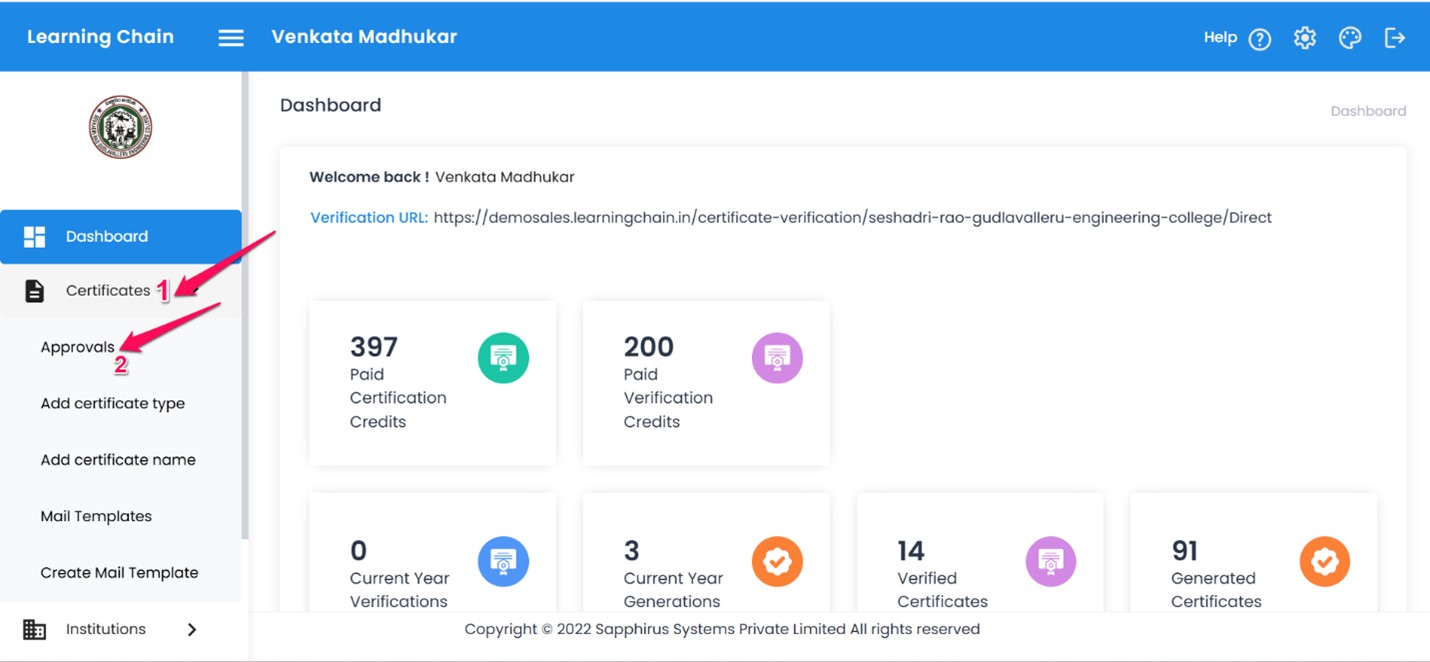Screen dimensions: 1430x662
Task: Open Add certificate type page
Action: point(112,404)
